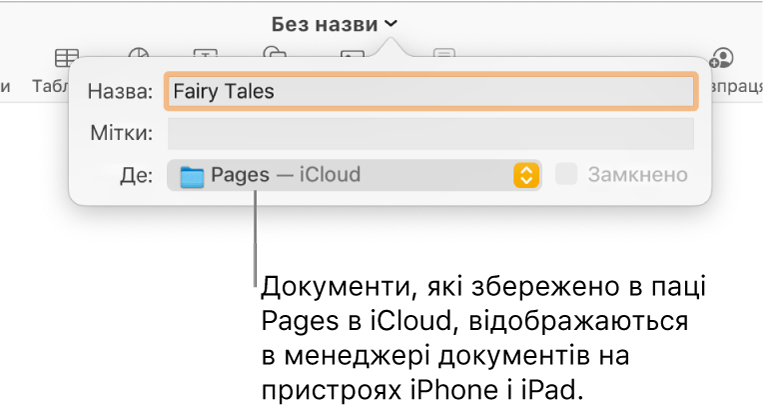Open the Де location popup Pages — iCloud

355,175
